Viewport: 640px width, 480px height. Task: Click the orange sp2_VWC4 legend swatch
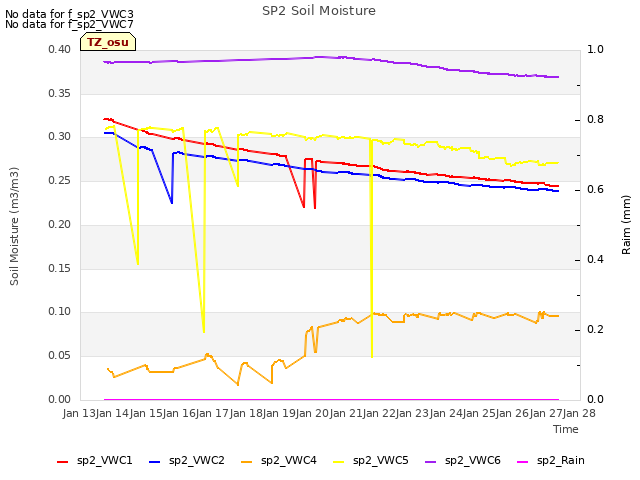point(247,462)
